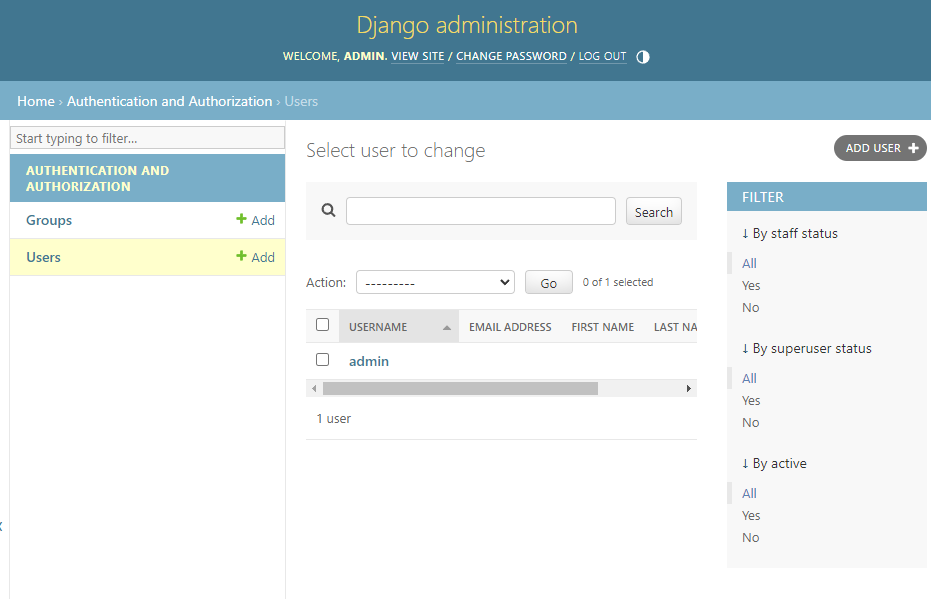This screenshot has width=931, height=599.
Task: Check the checkbox for the admin row
Action: (322, 360)
